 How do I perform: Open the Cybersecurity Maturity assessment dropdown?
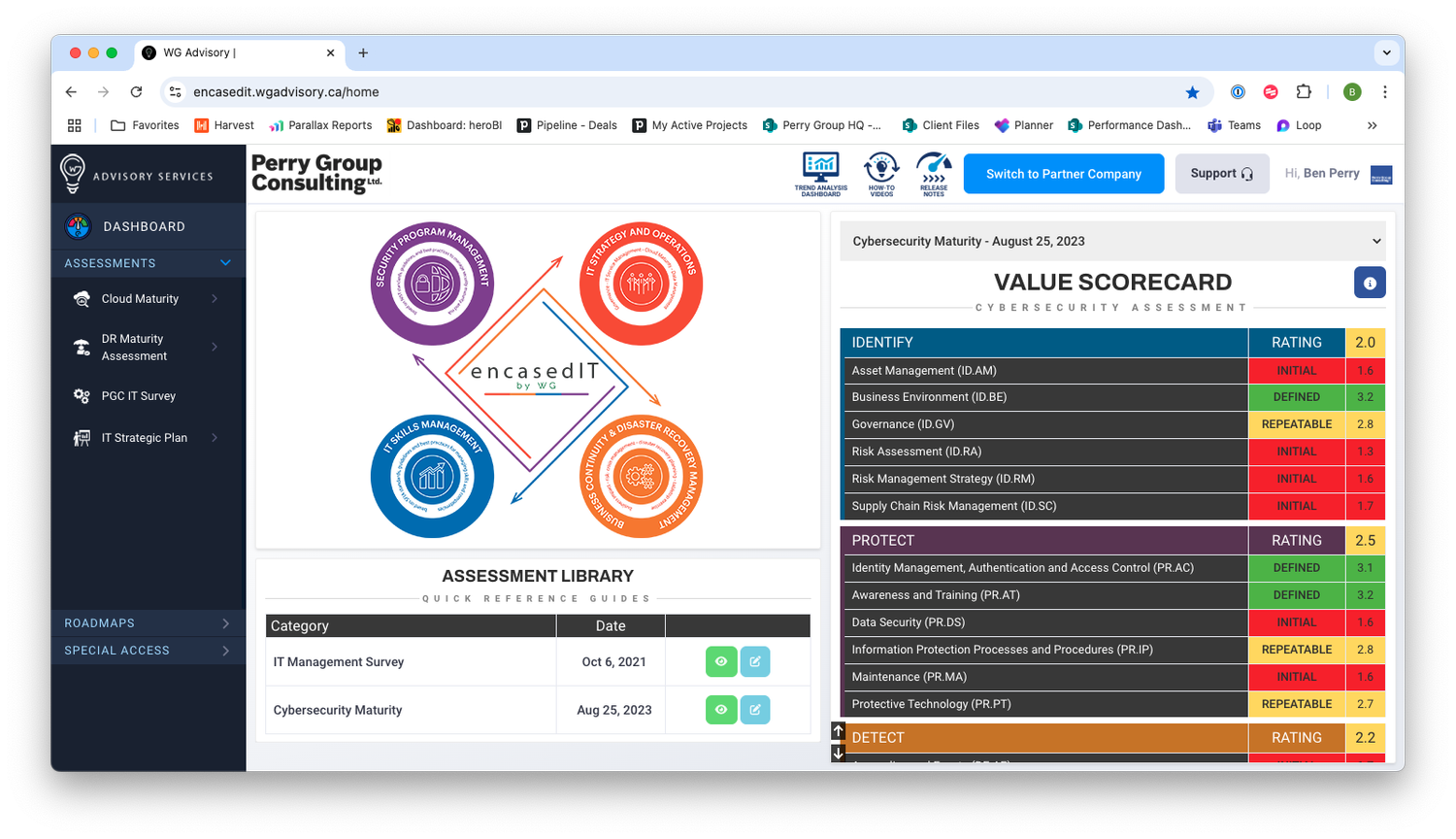click(x=1112, y=241)
